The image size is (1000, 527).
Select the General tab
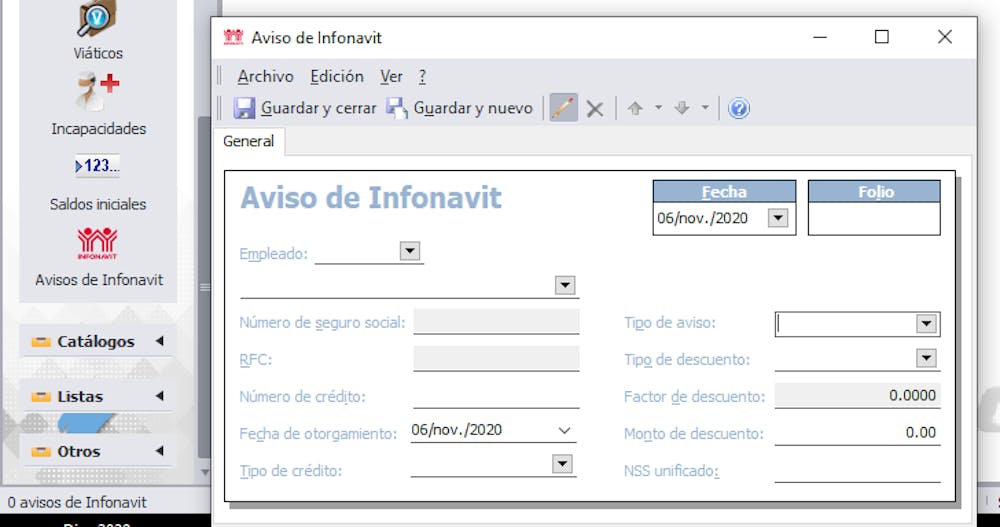coord(248,141)
